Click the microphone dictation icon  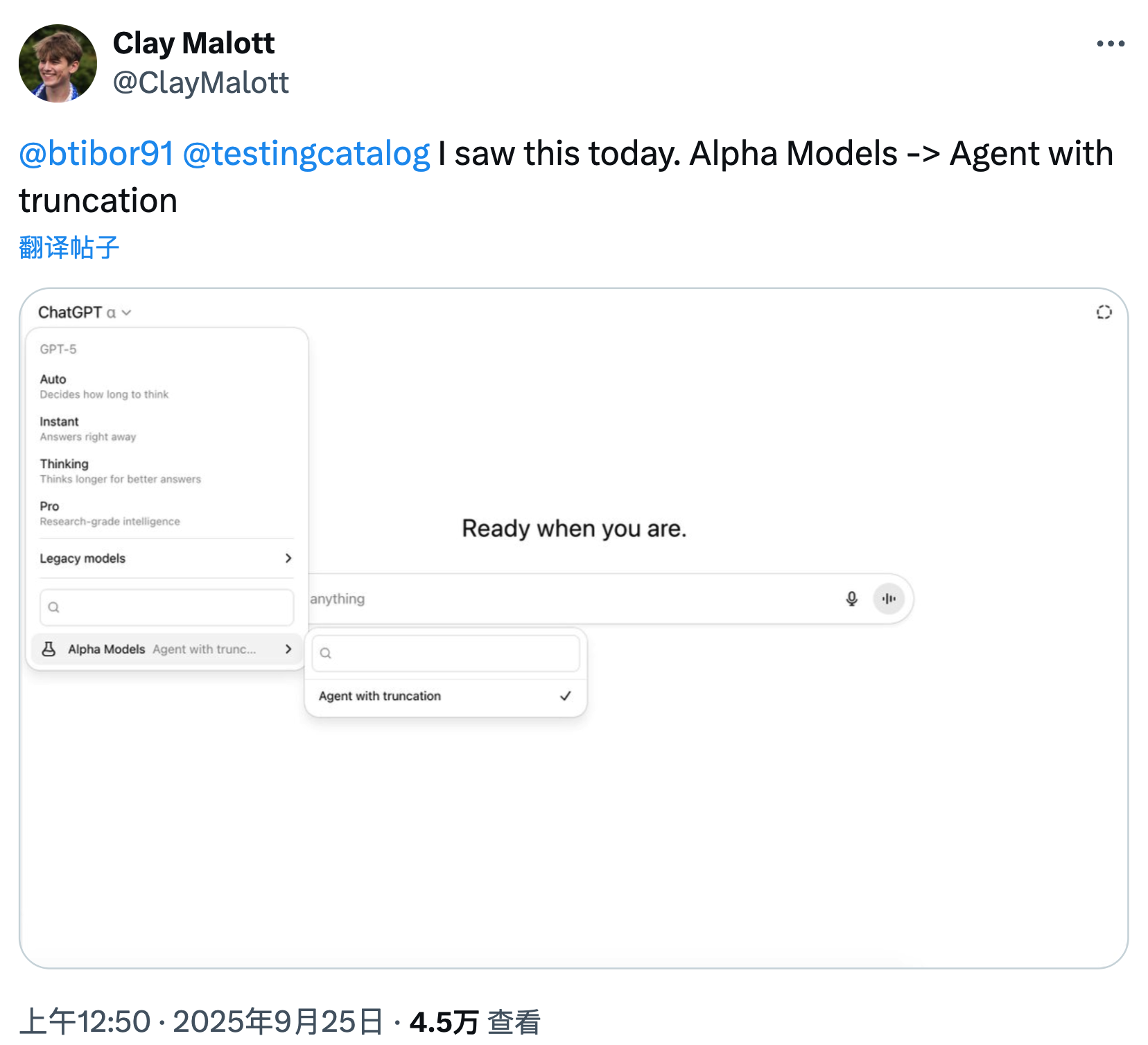(x=851, y=599)
